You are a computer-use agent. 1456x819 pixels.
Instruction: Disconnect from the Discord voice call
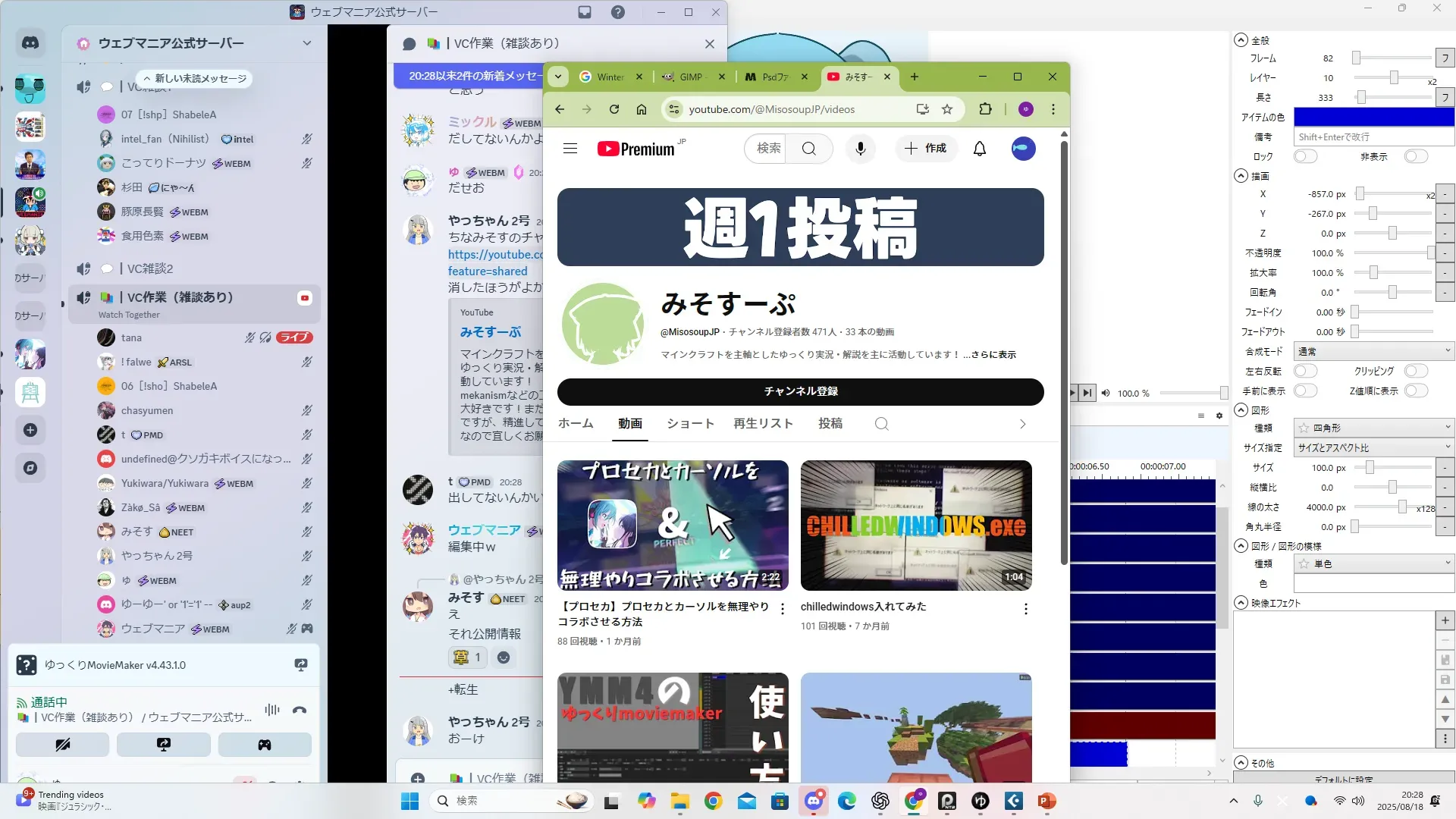300,710
